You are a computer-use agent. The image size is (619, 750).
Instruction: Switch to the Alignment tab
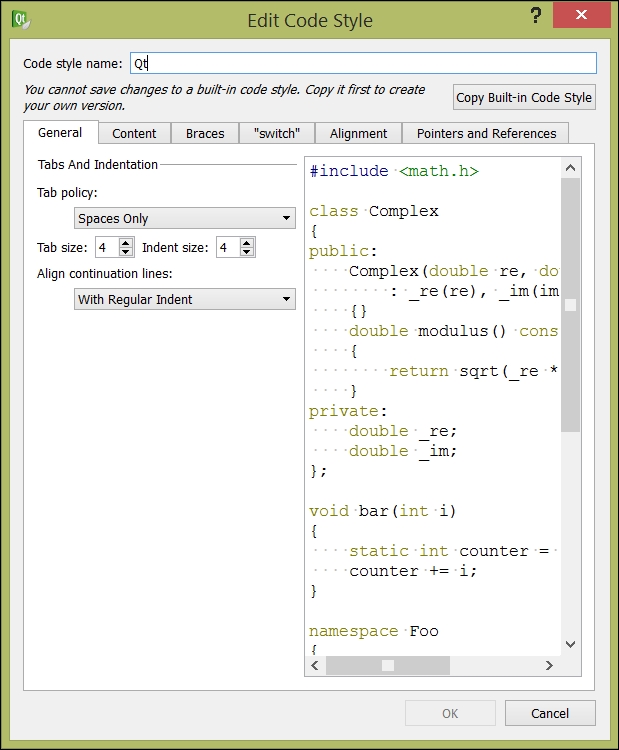click(358, 133)
